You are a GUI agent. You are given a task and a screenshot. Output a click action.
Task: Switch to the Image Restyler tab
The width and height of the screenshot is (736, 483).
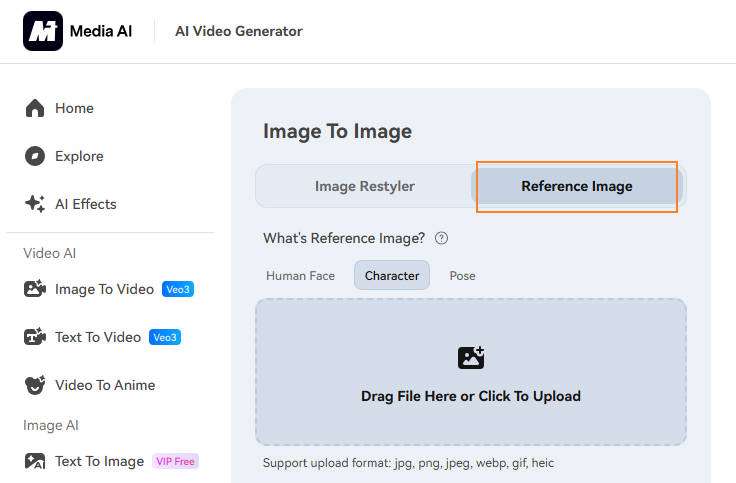tap(364, 186)
